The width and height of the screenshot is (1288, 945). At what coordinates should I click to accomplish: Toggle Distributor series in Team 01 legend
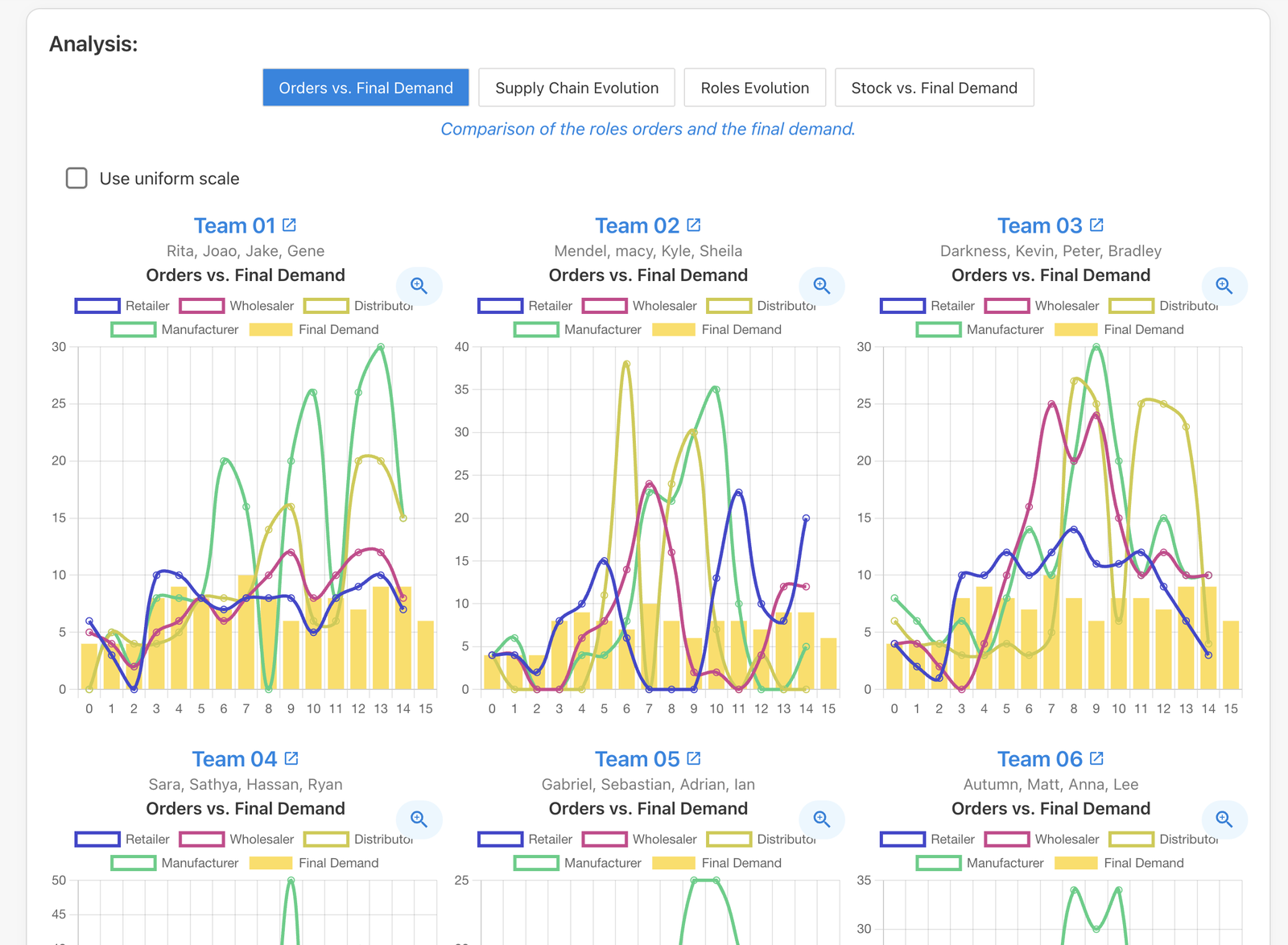tap(358, 306)
